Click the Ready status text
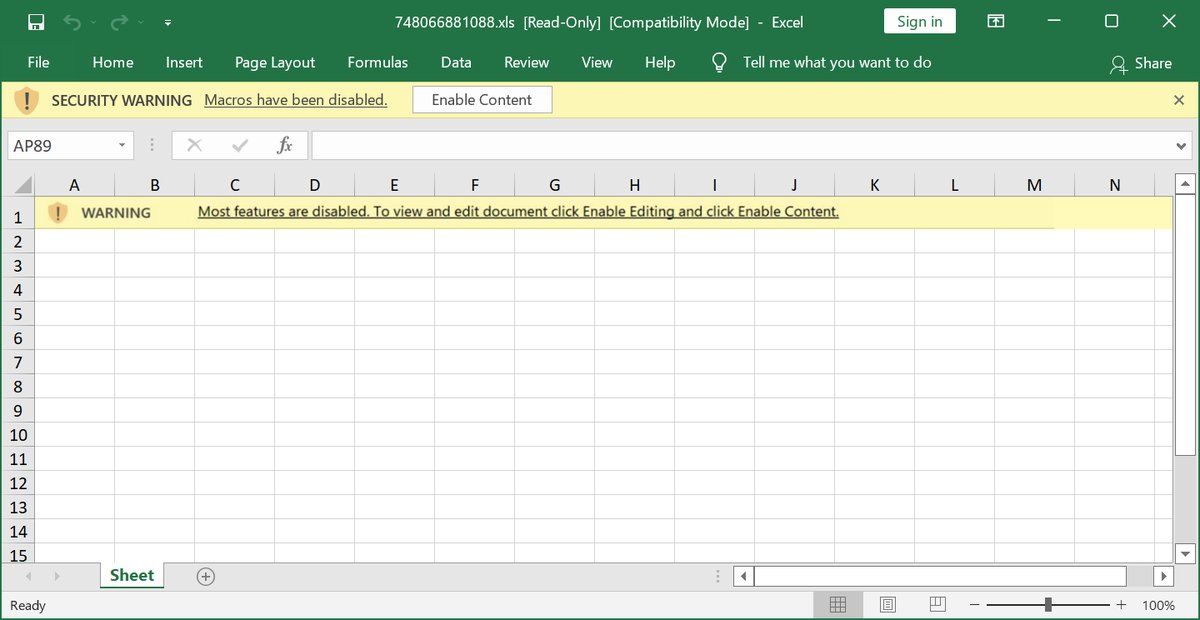1200x620 pixels. coord(27,606)
